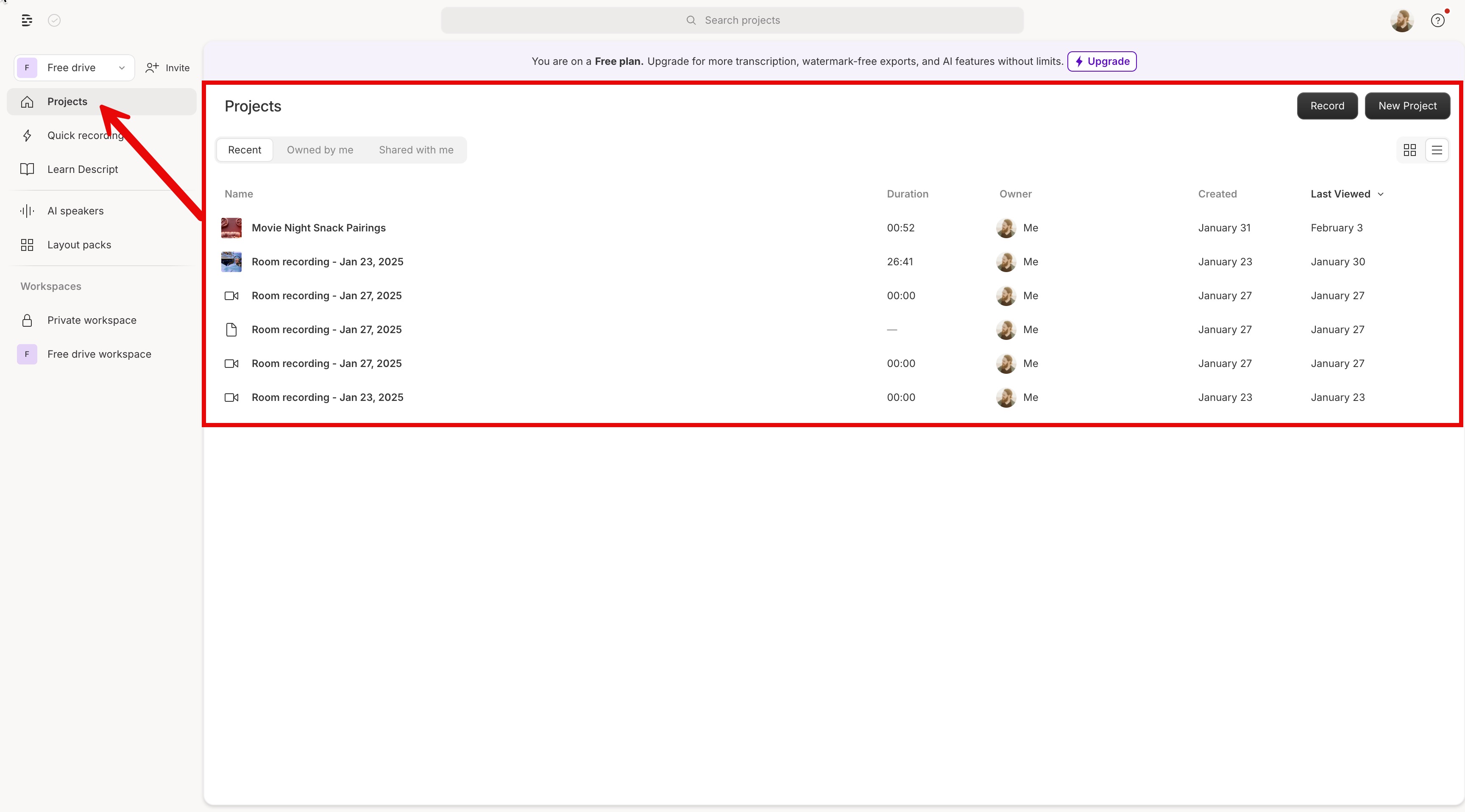
Task: Toggle the checkmark icon beside the logo
Action: [x=53, y=20]
